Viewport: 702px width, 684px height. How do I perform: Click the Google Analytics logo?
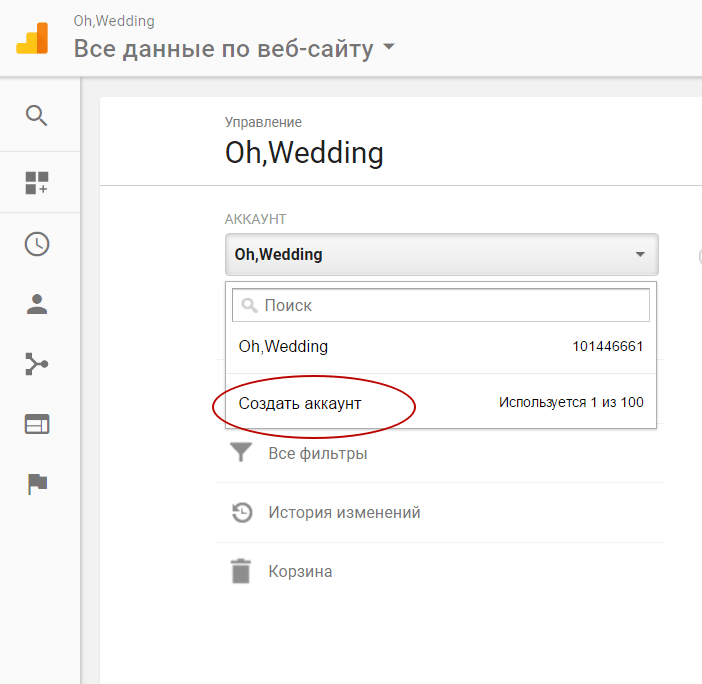coord(31,37)
